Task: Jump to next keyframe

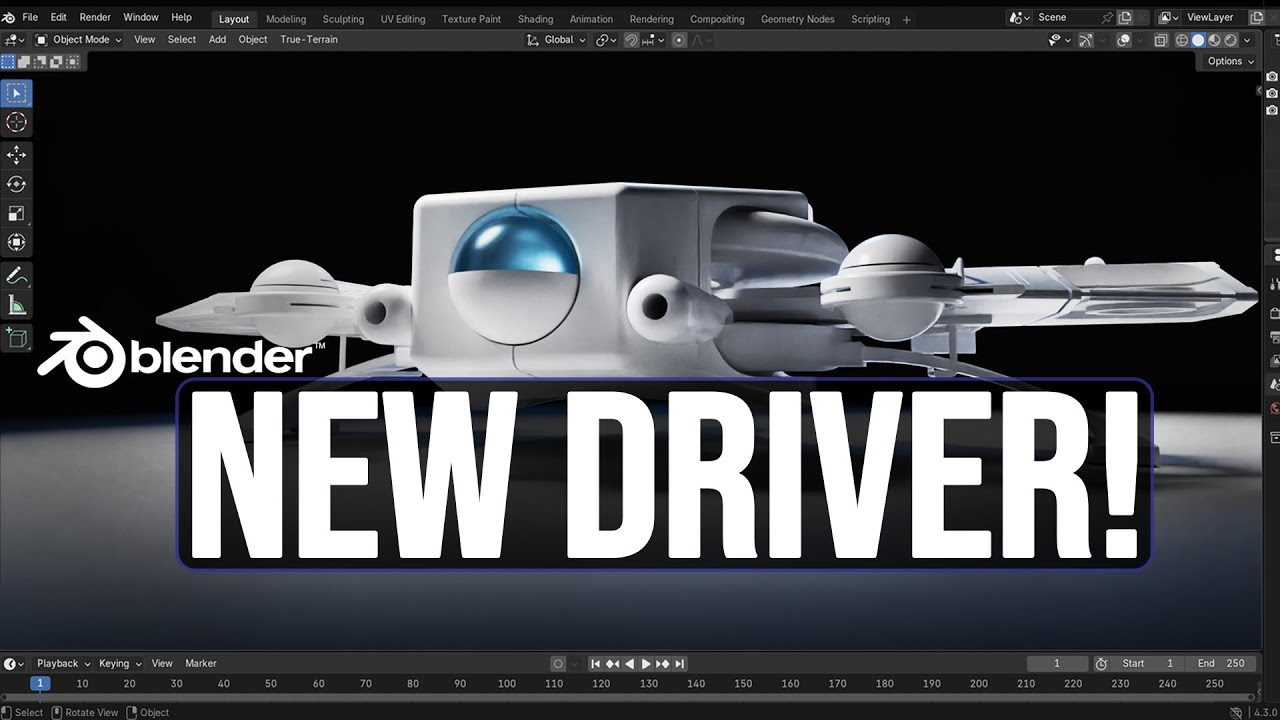Action: click(663, 663)
